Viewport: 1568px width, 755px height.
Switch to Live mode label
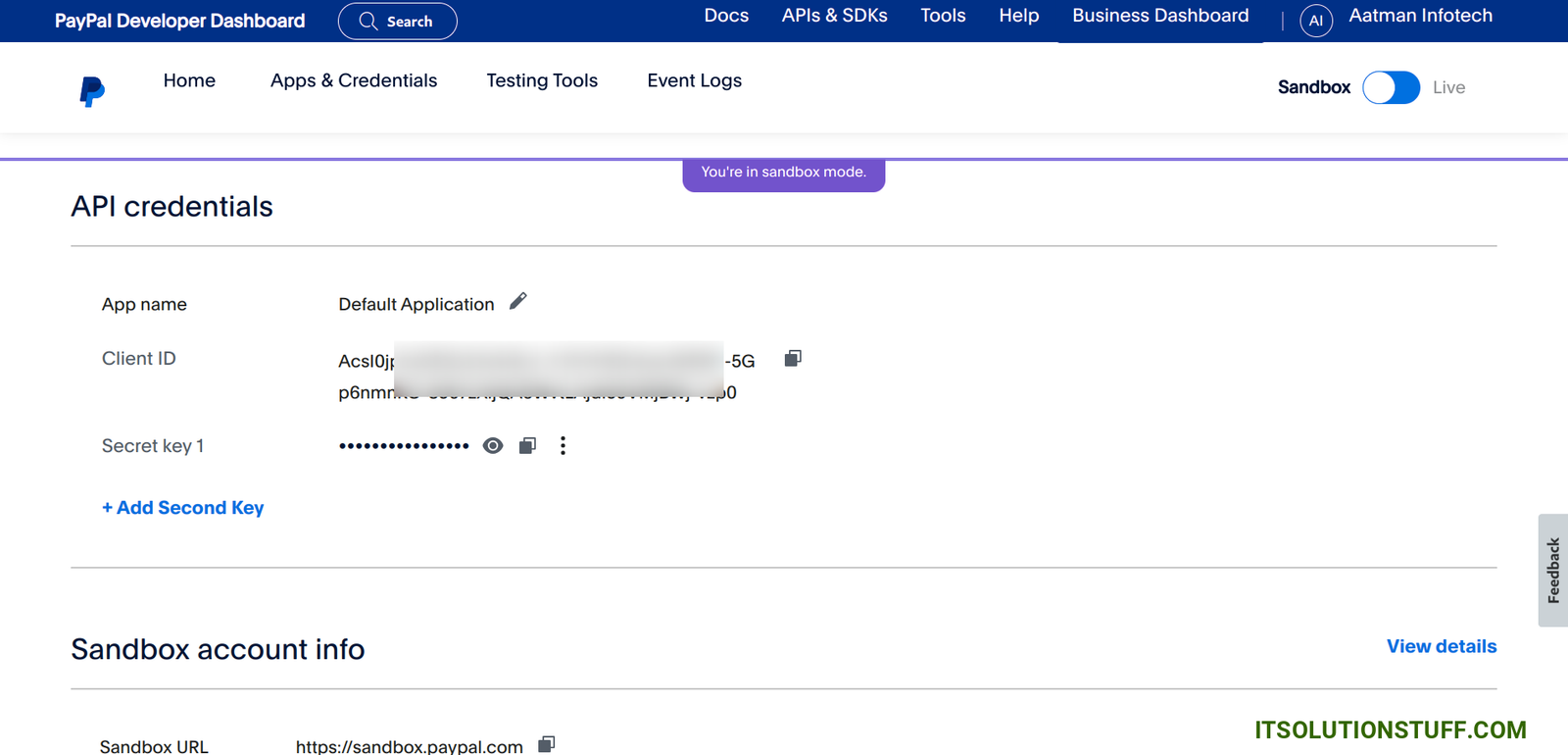pos(1448,87)
